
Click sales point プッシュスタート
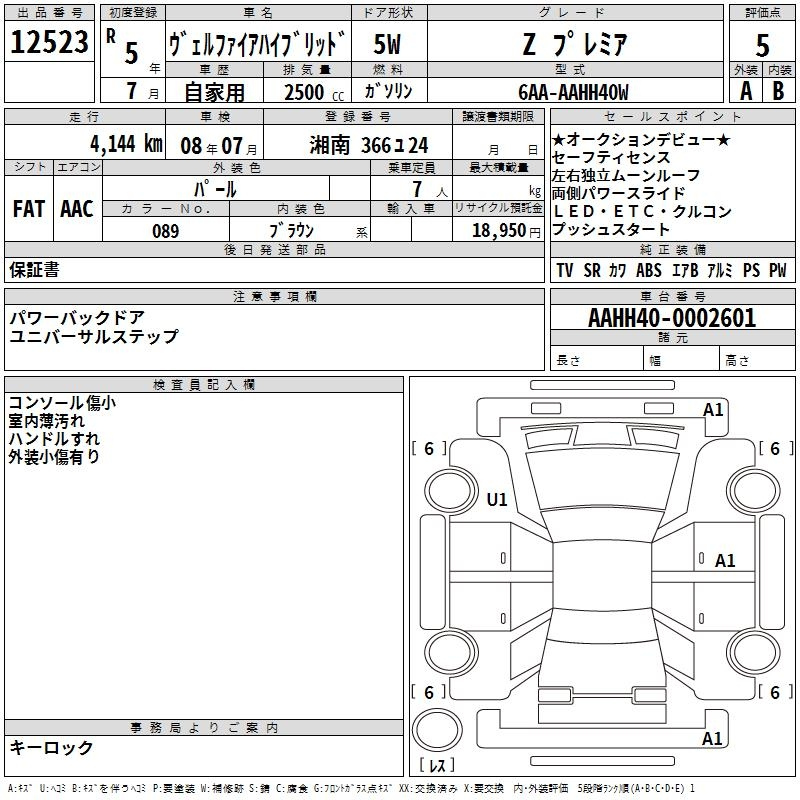[611, 229]
